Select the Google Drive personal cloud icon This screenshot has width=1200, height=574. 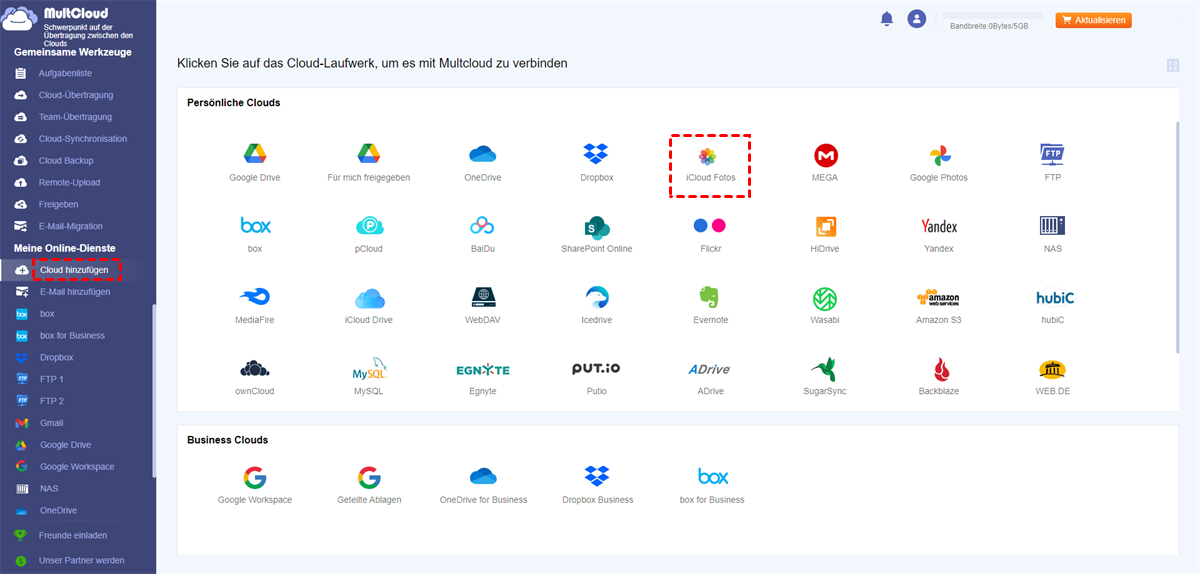(254, 154)
